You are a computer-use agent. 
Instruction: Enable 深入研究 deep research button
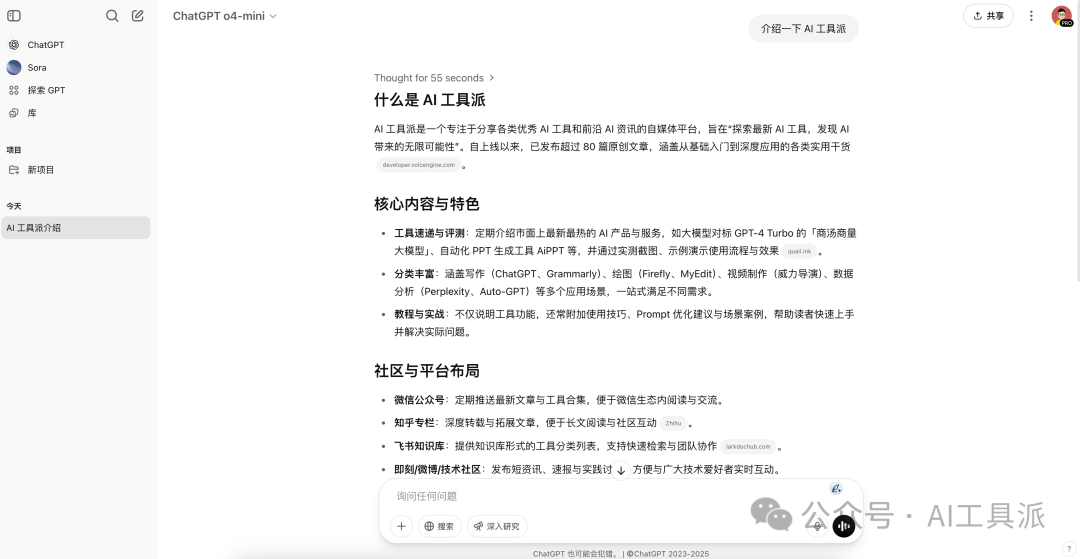pos(497,527)
